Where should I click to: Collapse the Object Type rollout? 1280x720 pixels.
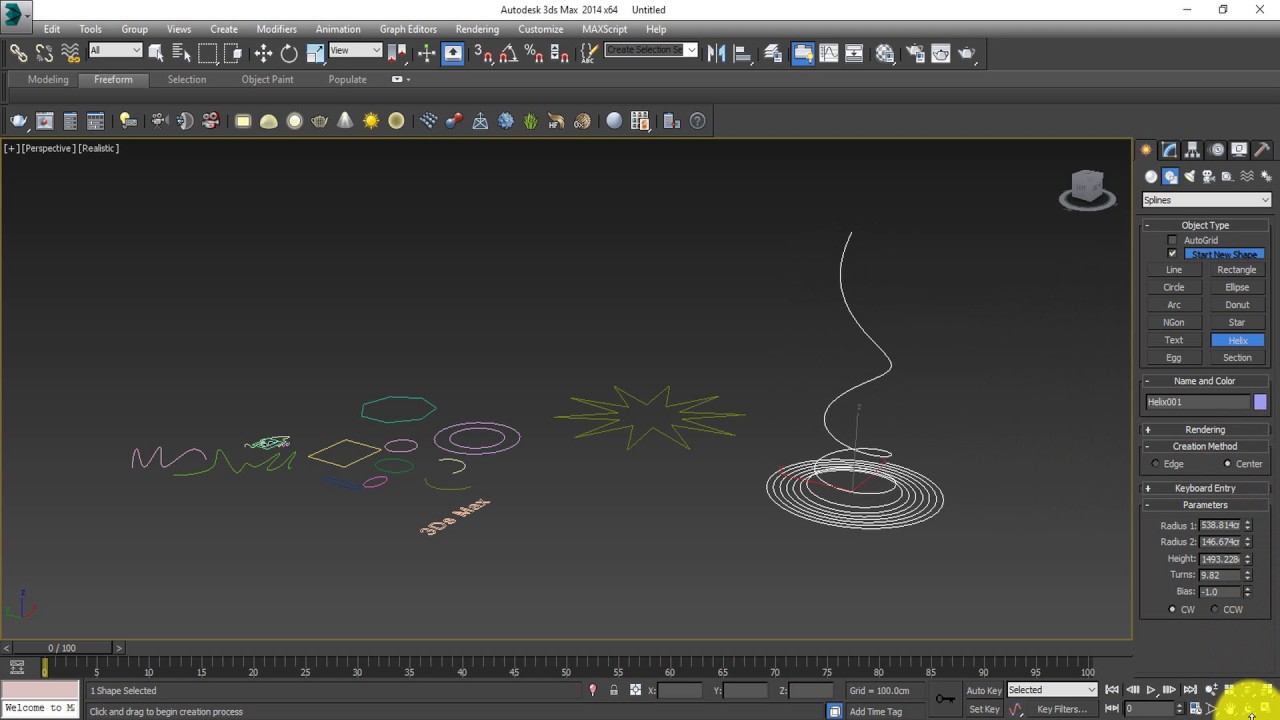(x=1205, y=225)
